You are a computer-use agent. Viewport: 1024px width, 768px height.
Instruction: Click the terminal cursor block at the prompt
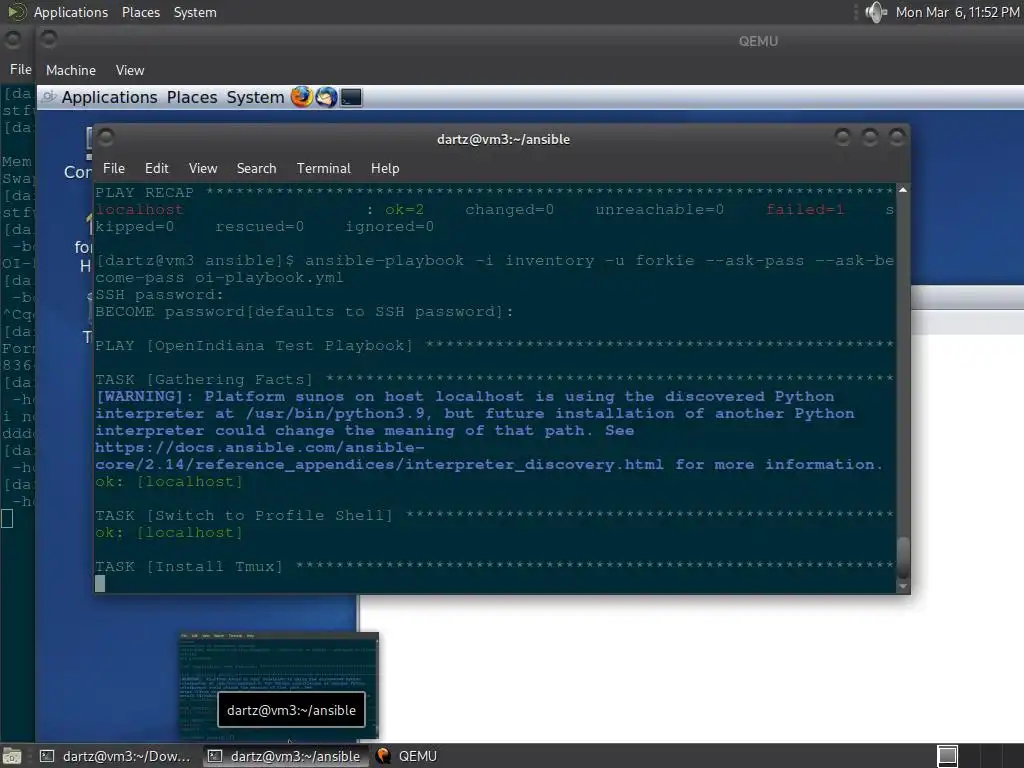click(x=100, y=583)
